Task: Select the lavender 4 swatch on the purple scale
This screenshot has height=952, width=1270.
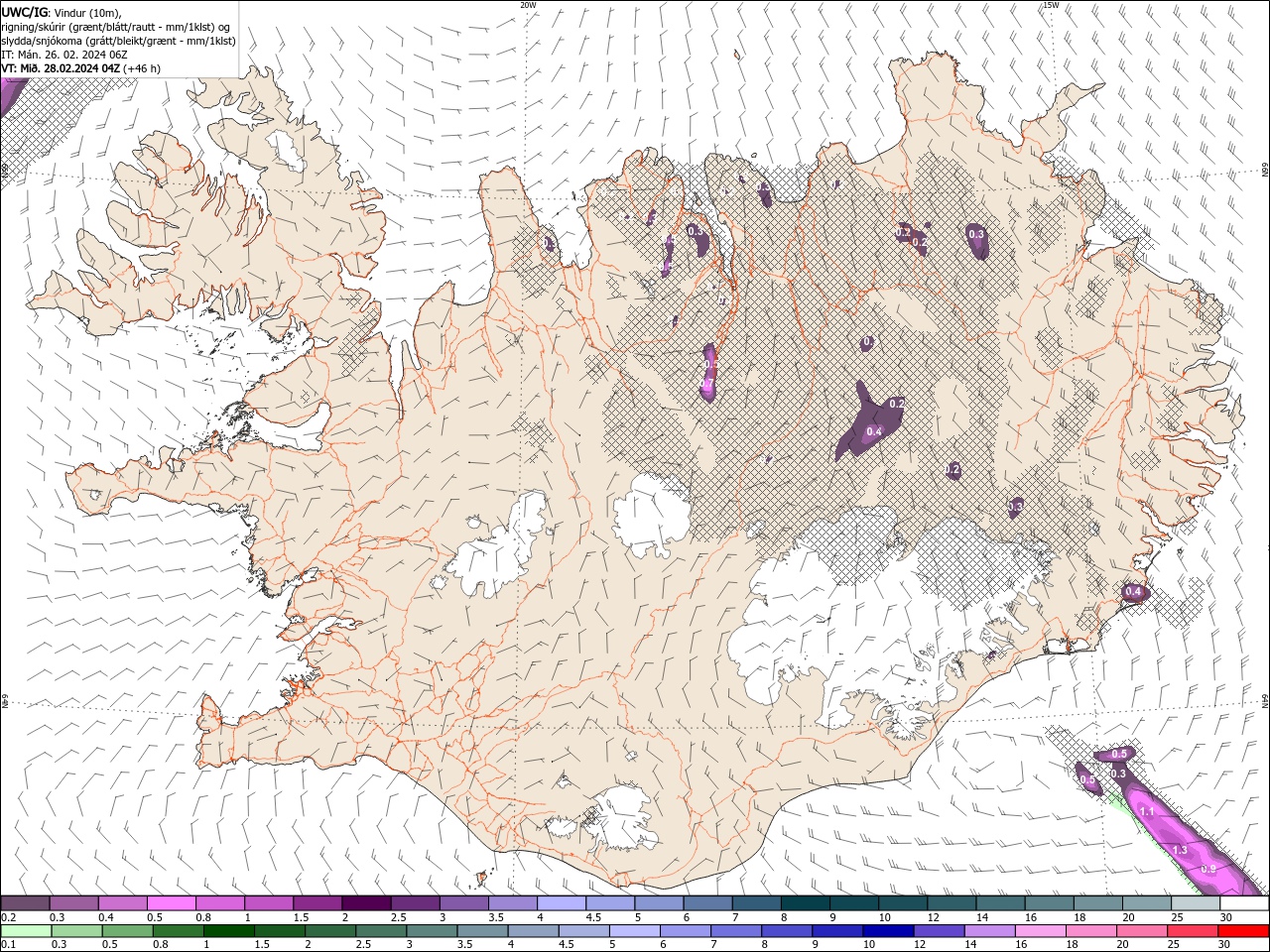Action: (562, 903)
